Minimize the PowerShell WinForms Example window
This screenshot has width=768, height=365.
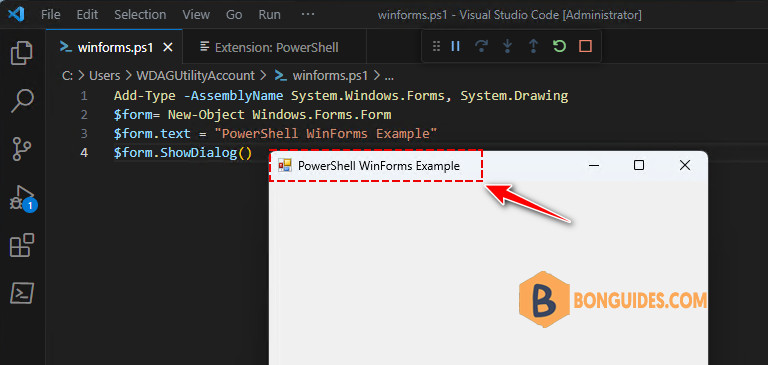click(x=594, y=166)
